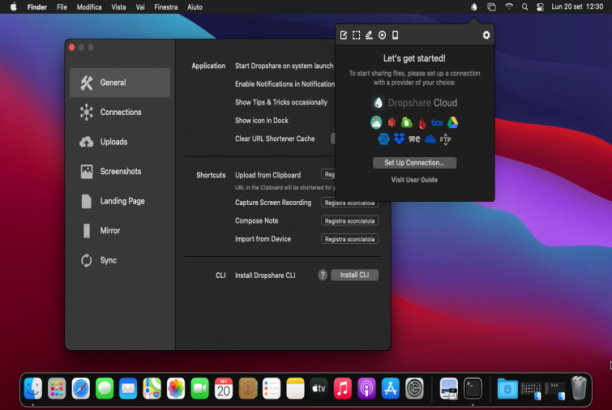Go to the Uploads preferences section
612x410 pixels.
[x=120, y=142]
